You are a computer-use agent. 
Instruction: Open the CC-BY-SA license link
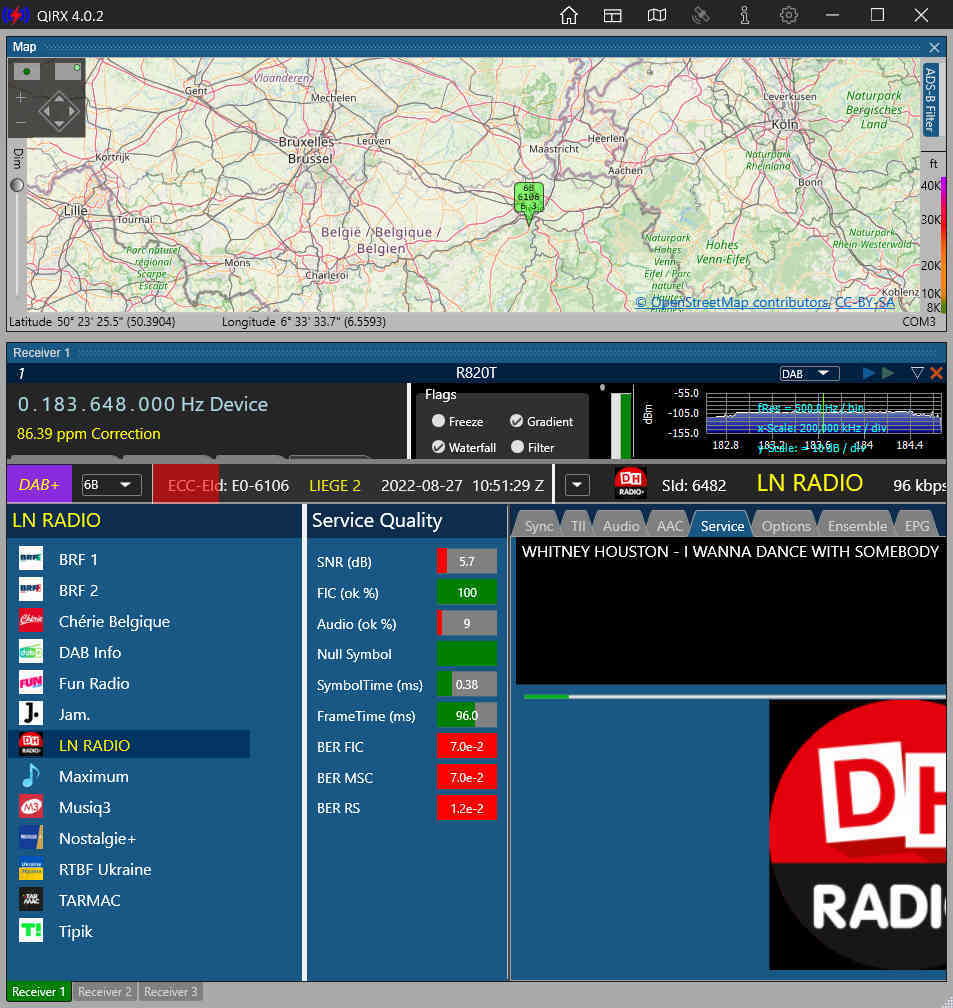(x=864, y=302)
